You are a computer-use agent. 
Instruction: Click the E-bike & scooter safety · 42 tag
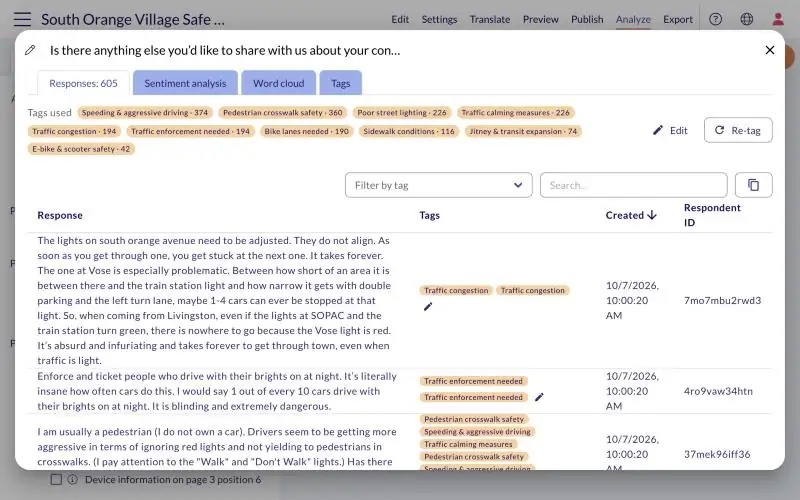[81, 149]
